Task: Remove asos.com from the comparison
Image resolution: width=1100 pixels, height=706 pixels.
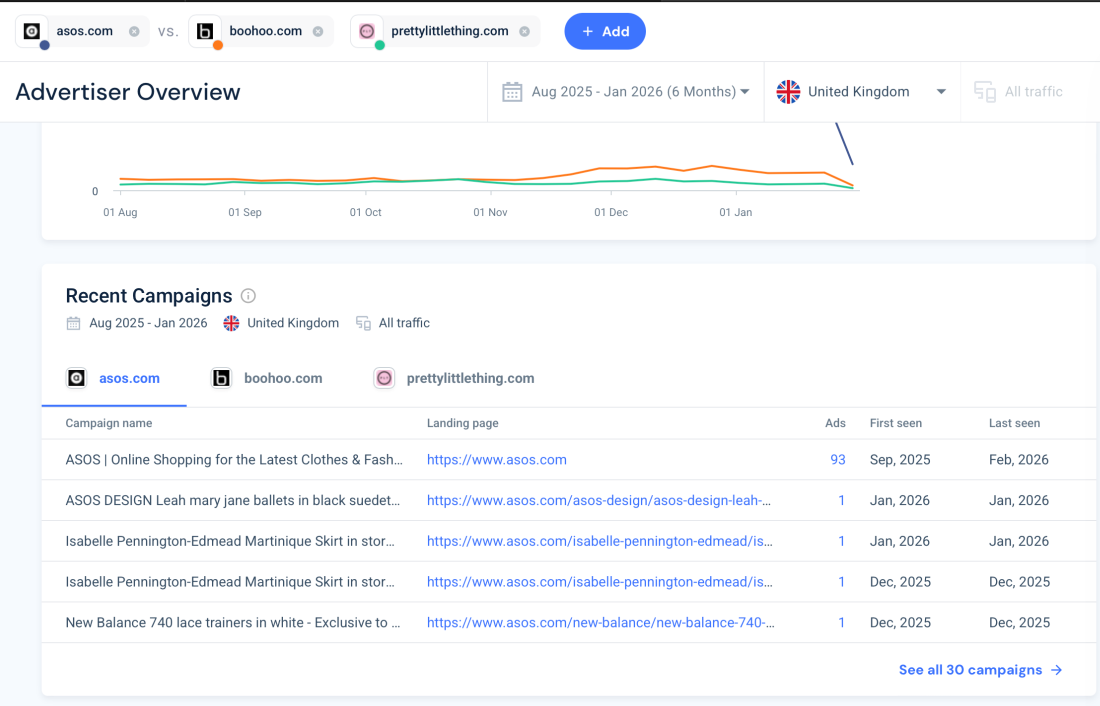Action: coord(134,31)
